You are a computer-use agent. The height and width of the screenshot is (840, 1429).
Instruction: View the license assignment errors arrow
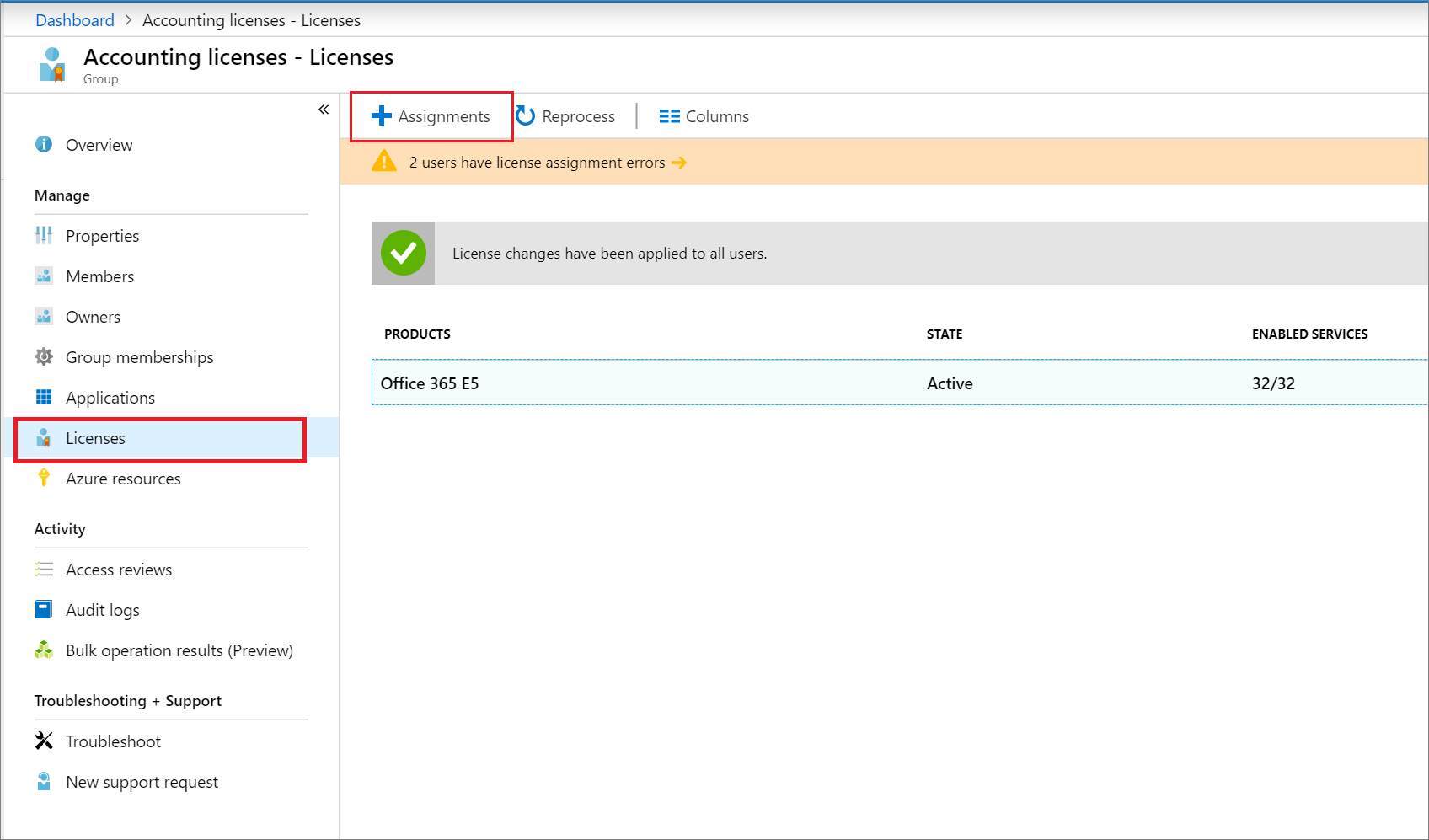click(679, 163)
